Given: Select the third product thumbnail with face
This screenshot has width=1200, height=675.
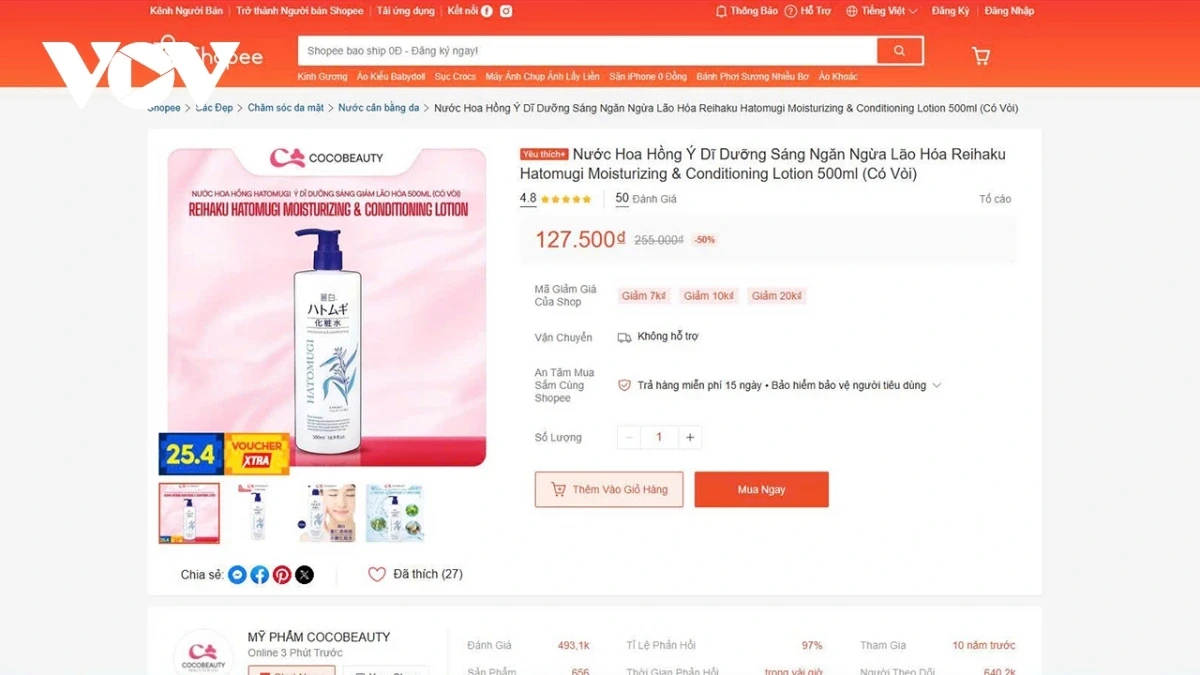Looking at the screenshot, I should point(327,513).
